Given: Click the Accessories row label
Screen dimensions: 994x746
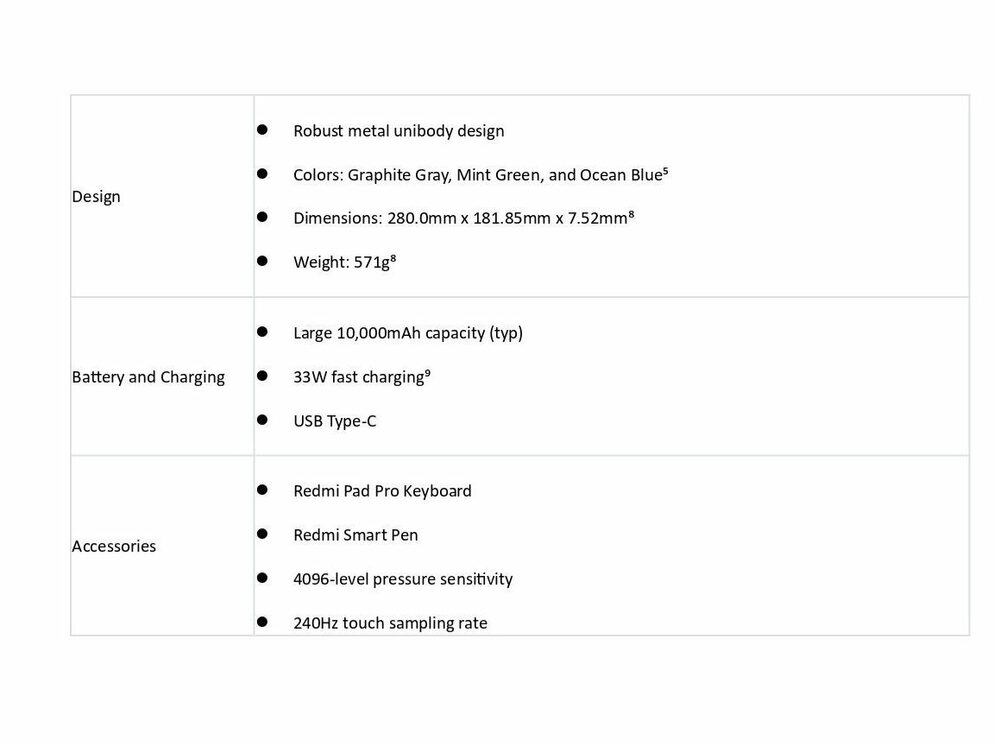Looking at the screenshot, I should [113, 546].
